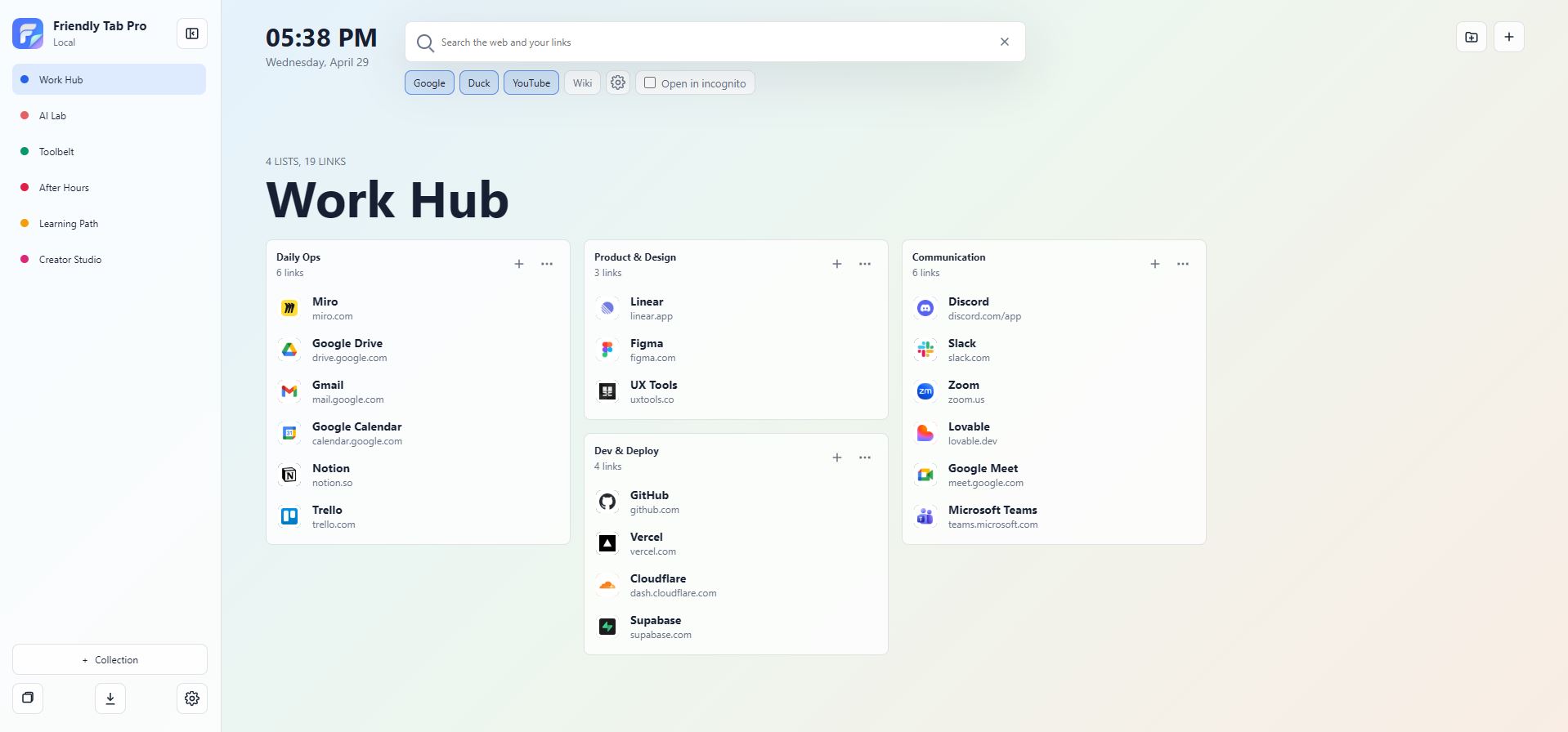Open sidebar settings gear icon
The height and width of the screenshot is (732, 1568).
click(x=192, y=699)
